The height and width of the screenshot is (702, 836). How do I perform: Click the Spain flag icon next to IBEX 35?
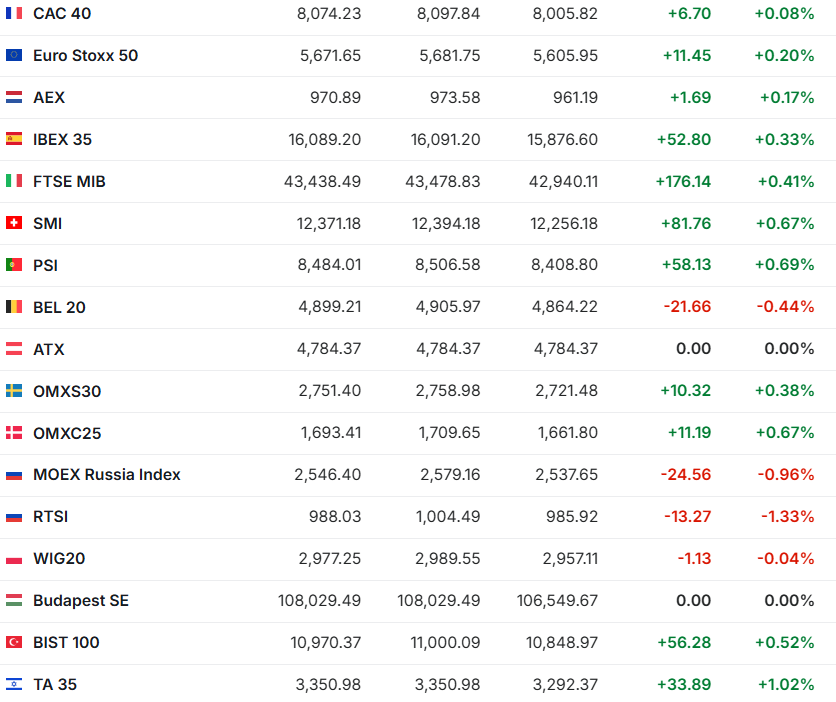pyautogui.click(x=14, y=140)
